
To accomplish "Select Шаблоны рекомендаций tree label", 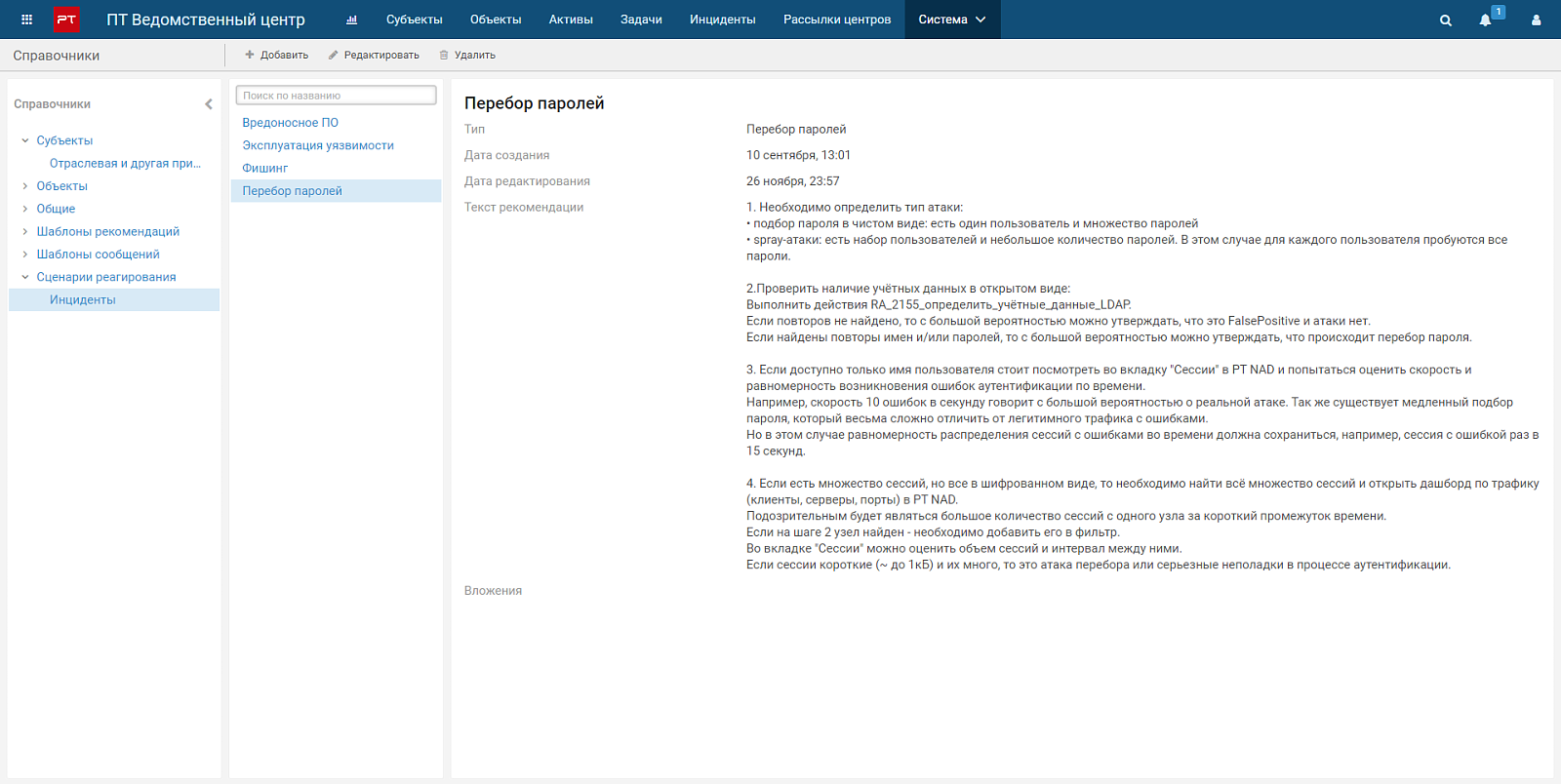I will (108, 231).
